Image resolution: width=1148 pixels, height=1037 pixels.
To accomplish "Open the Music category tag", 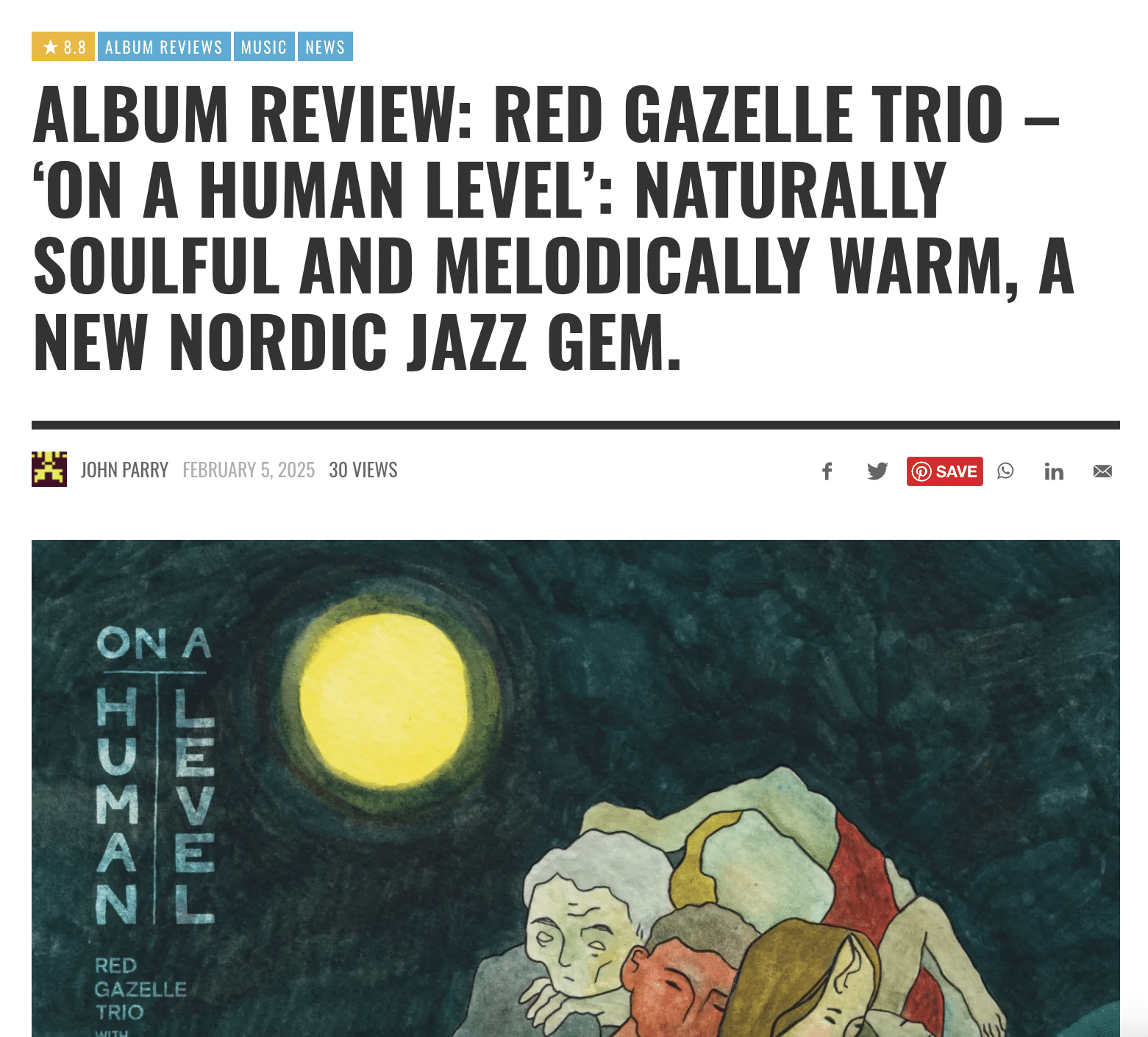I will tap(264, 46).
